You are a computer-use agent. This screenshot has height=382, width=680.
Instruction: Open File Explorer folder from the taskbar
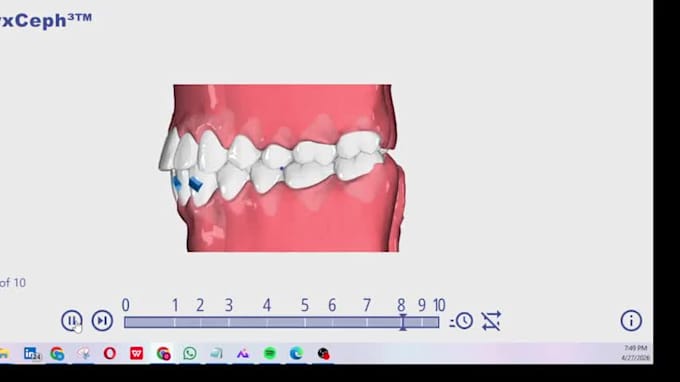4,353
